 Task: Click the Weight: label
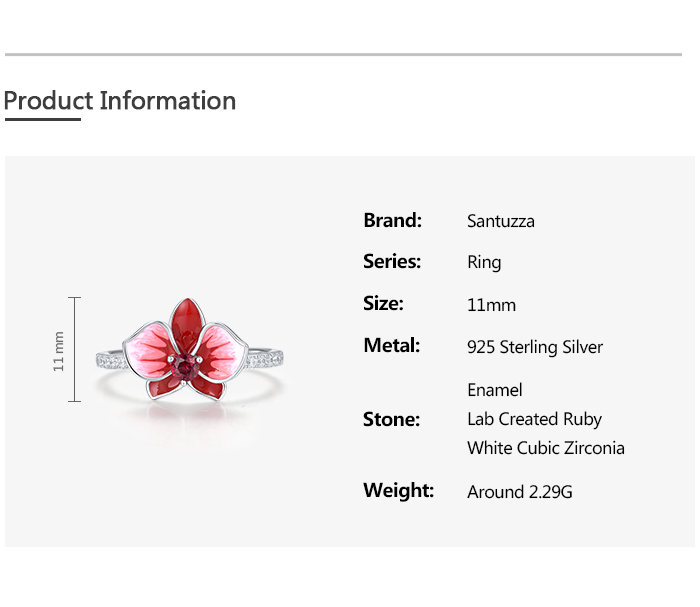(x=398, y=491)
